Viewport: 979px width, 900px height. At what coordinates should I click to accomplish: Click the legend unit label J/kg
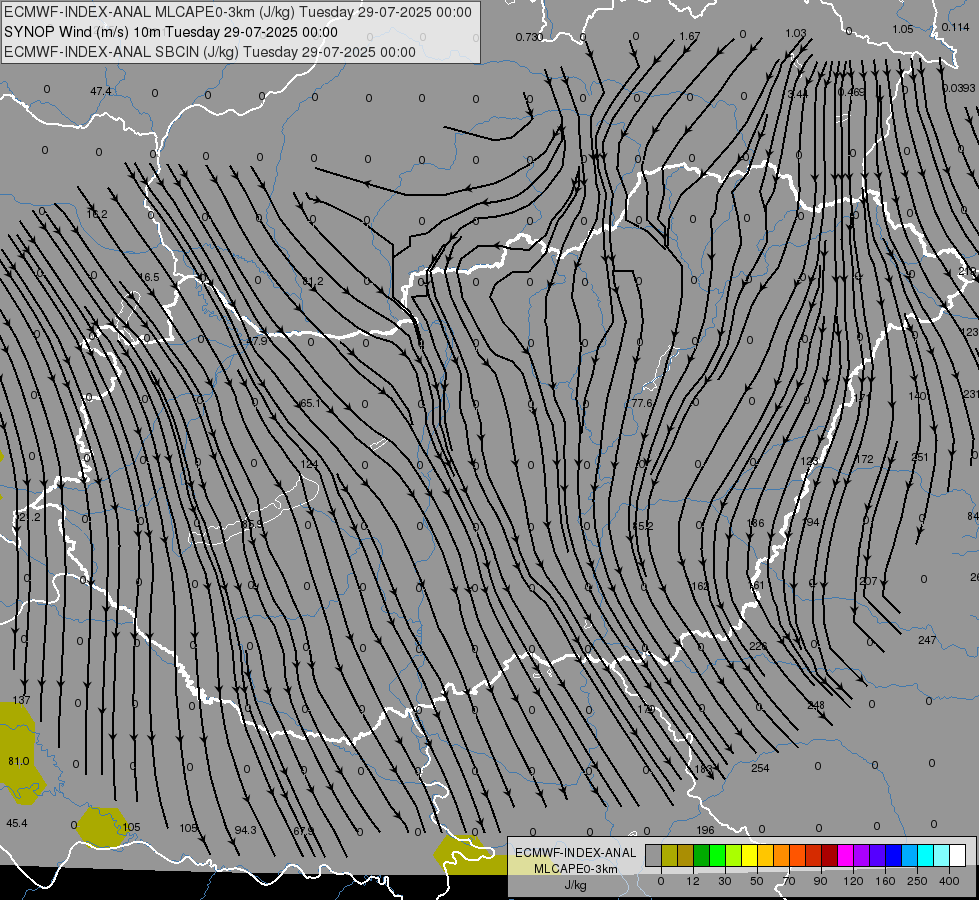(x=576, y=885)
